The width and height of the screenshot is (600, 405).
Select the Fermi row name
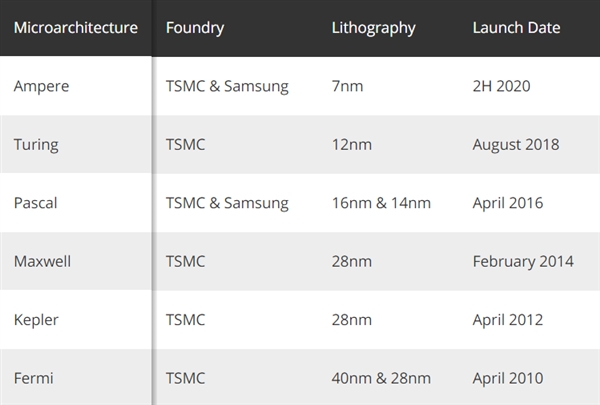[x=33, y=378]
